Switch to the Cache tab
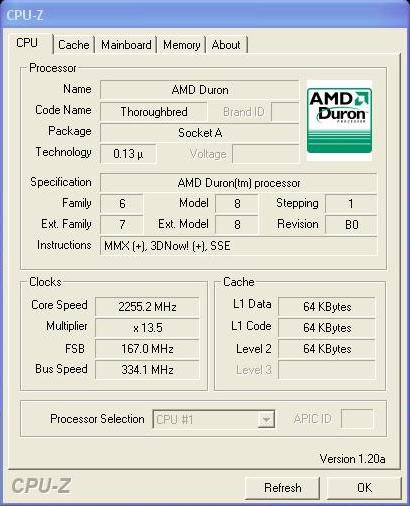This screenshot has width=410, height=506. click(74, 45)
